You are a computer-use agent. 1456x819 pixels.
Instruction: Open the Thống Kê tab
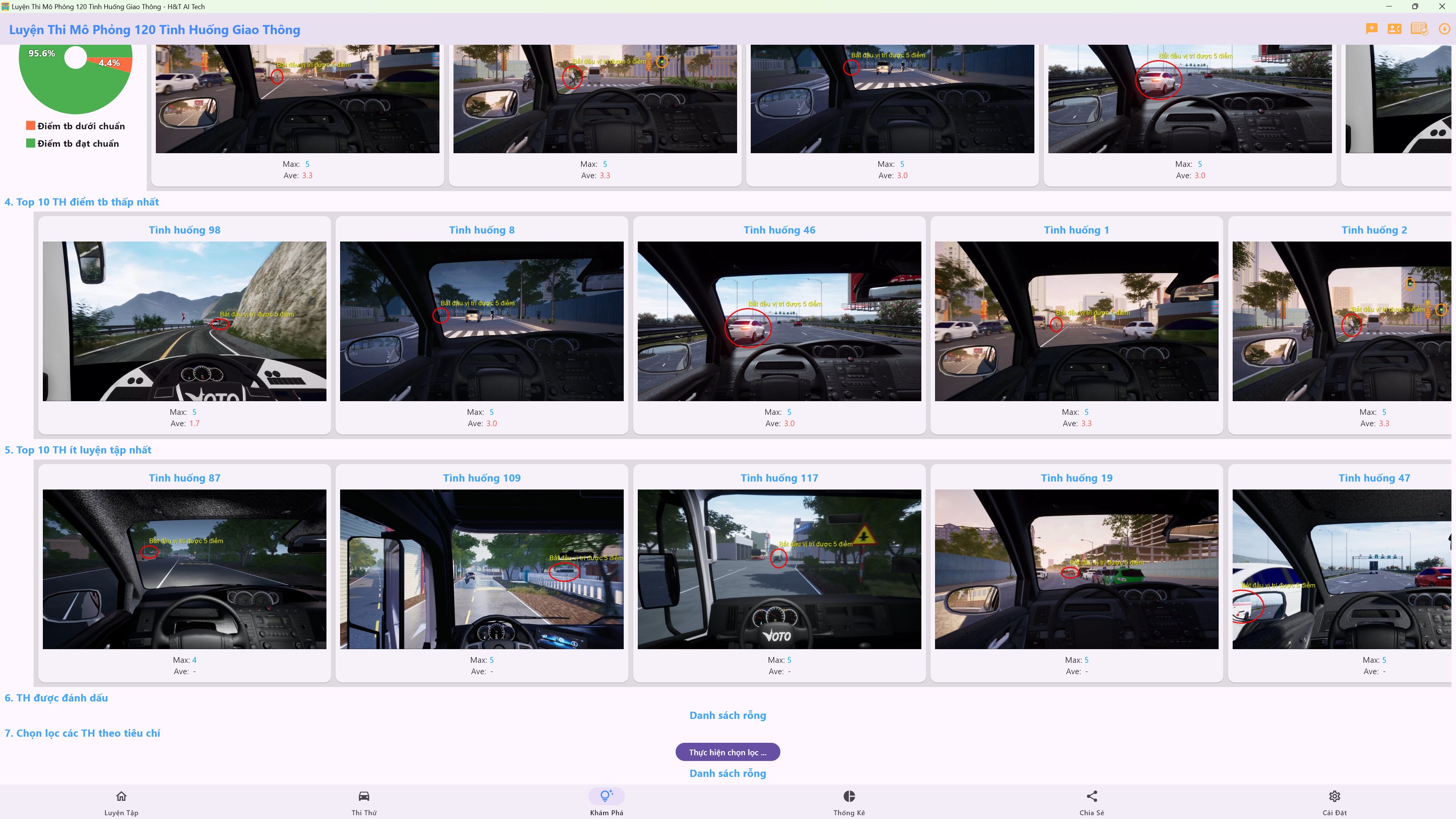849,802
